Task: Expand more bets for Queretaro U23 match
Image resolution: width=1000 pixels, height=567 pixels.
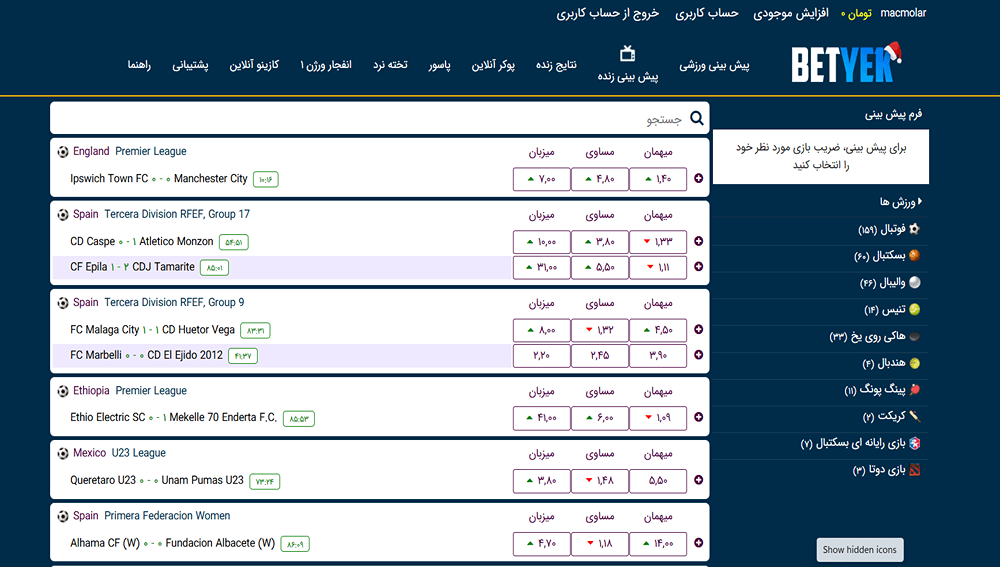Action: tap(698, 480)
